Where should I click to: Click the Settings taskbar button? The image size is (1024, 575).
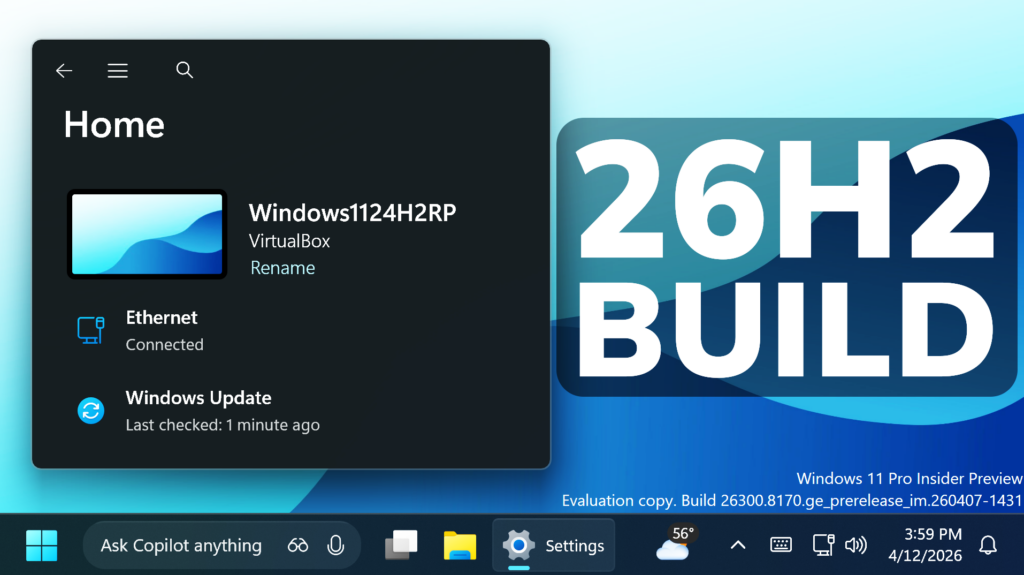click(554, 545)
